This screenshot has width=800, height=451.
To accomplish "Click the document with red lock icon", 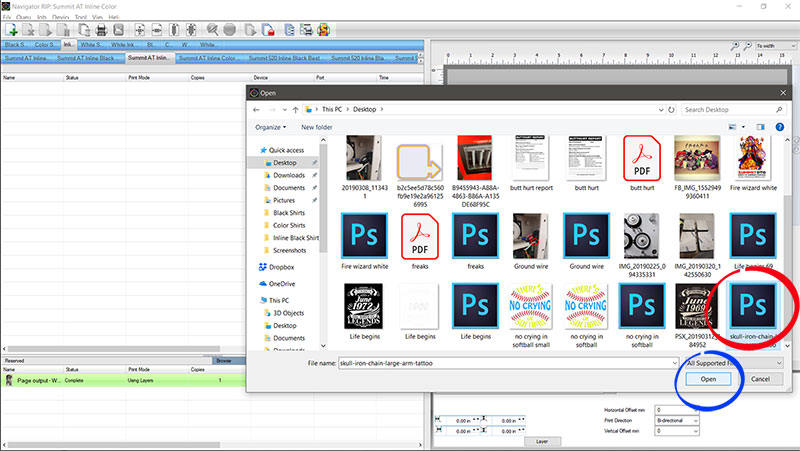I will coord(268,30).
